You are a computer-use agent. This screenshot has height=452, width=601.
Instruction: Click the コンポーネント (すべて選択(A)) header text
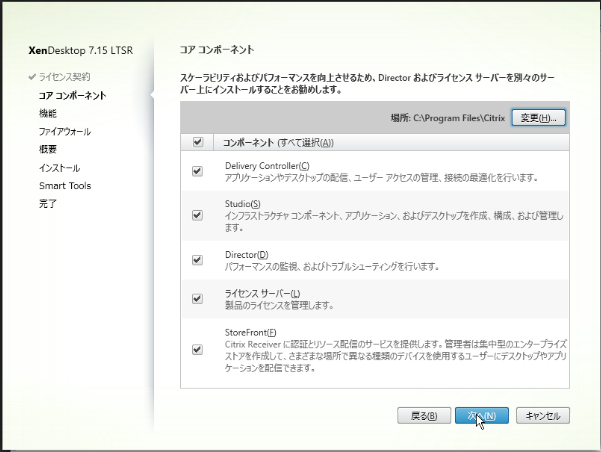[278, 143]
